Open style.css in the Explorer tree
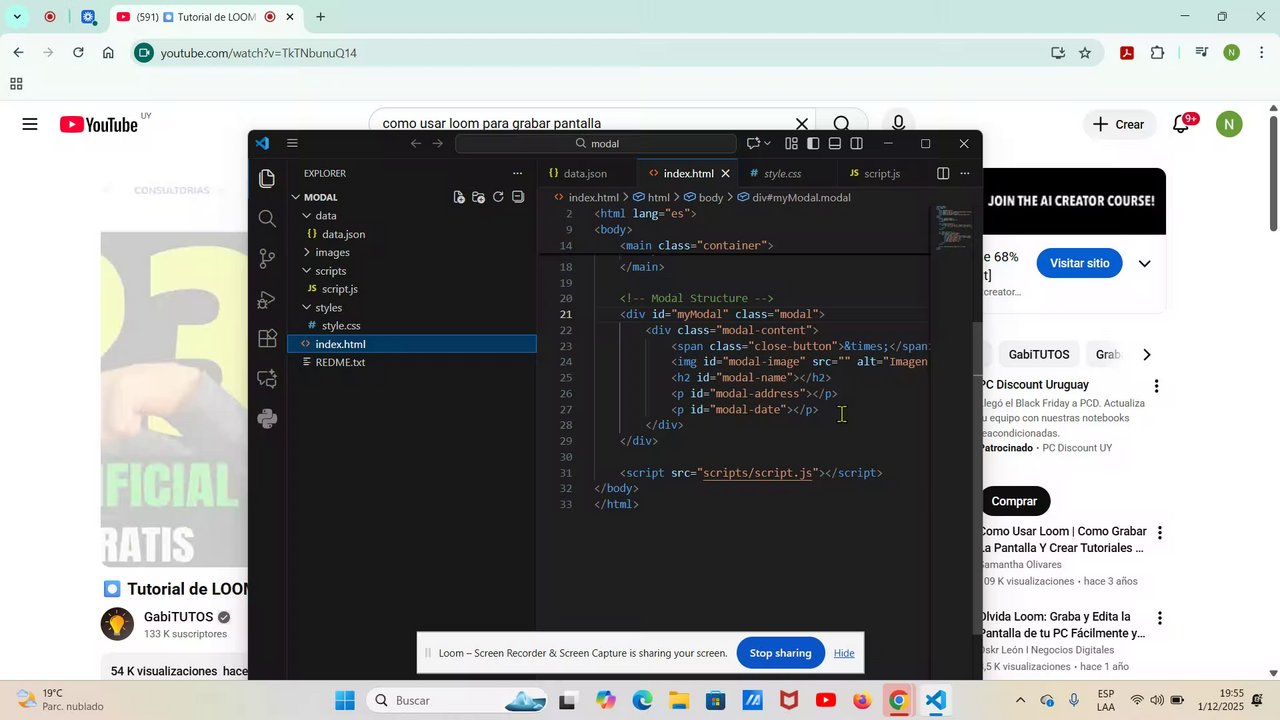The height and width of the screenshot is (720, 1280). click(x=340, y=326)
